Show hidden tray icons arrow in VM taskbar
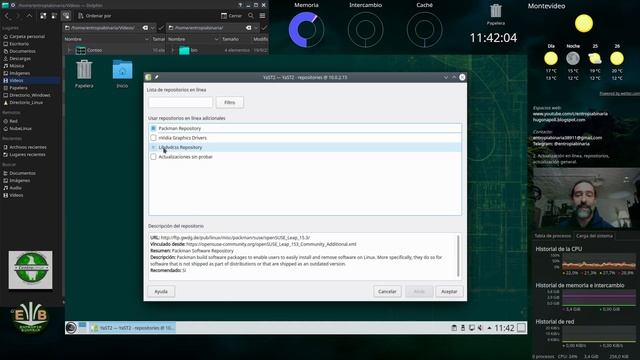Screen dimensions: 640x360 point(489,328)
